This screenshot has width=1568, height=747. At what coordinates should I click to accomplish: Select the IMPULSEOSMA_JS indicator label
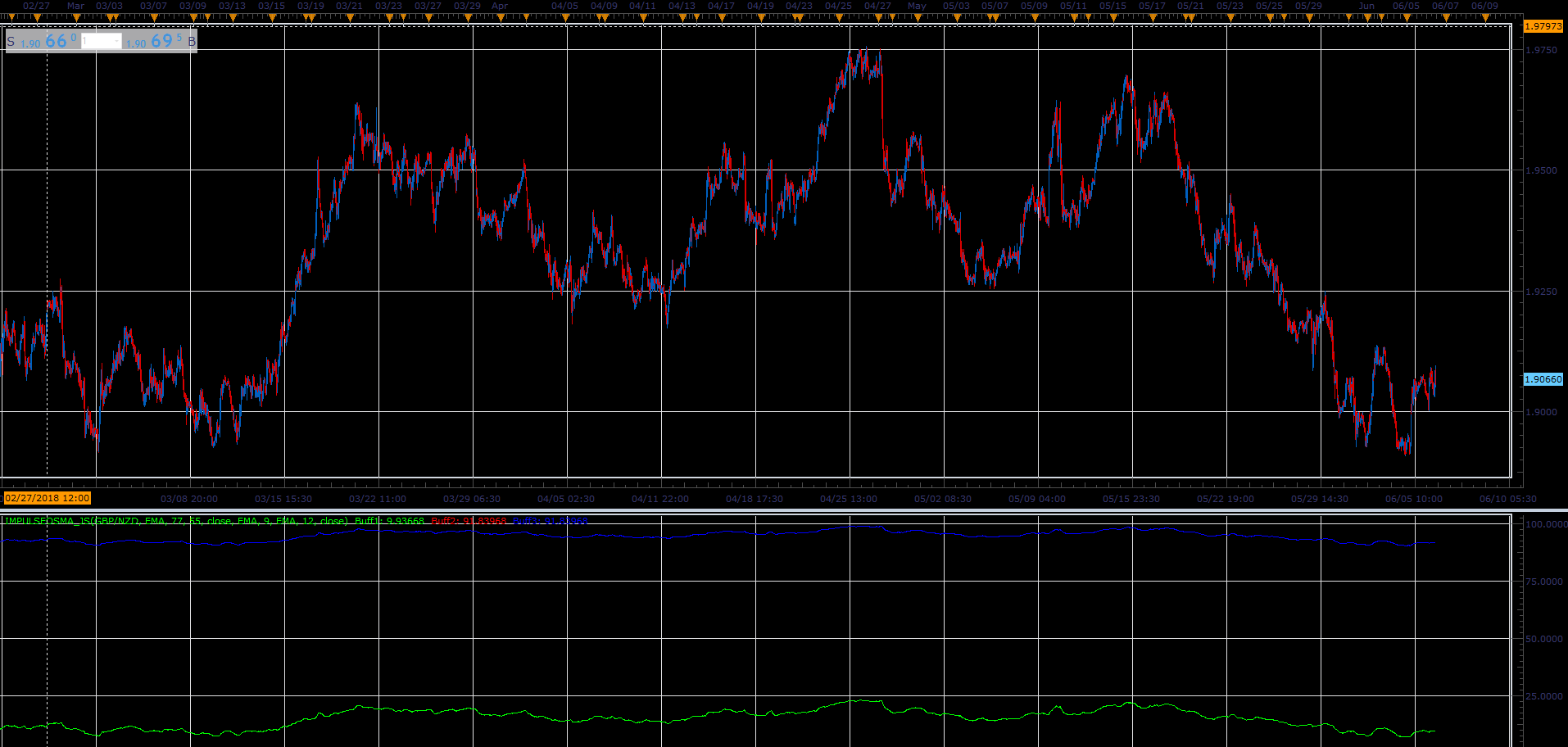coord(175,521)
